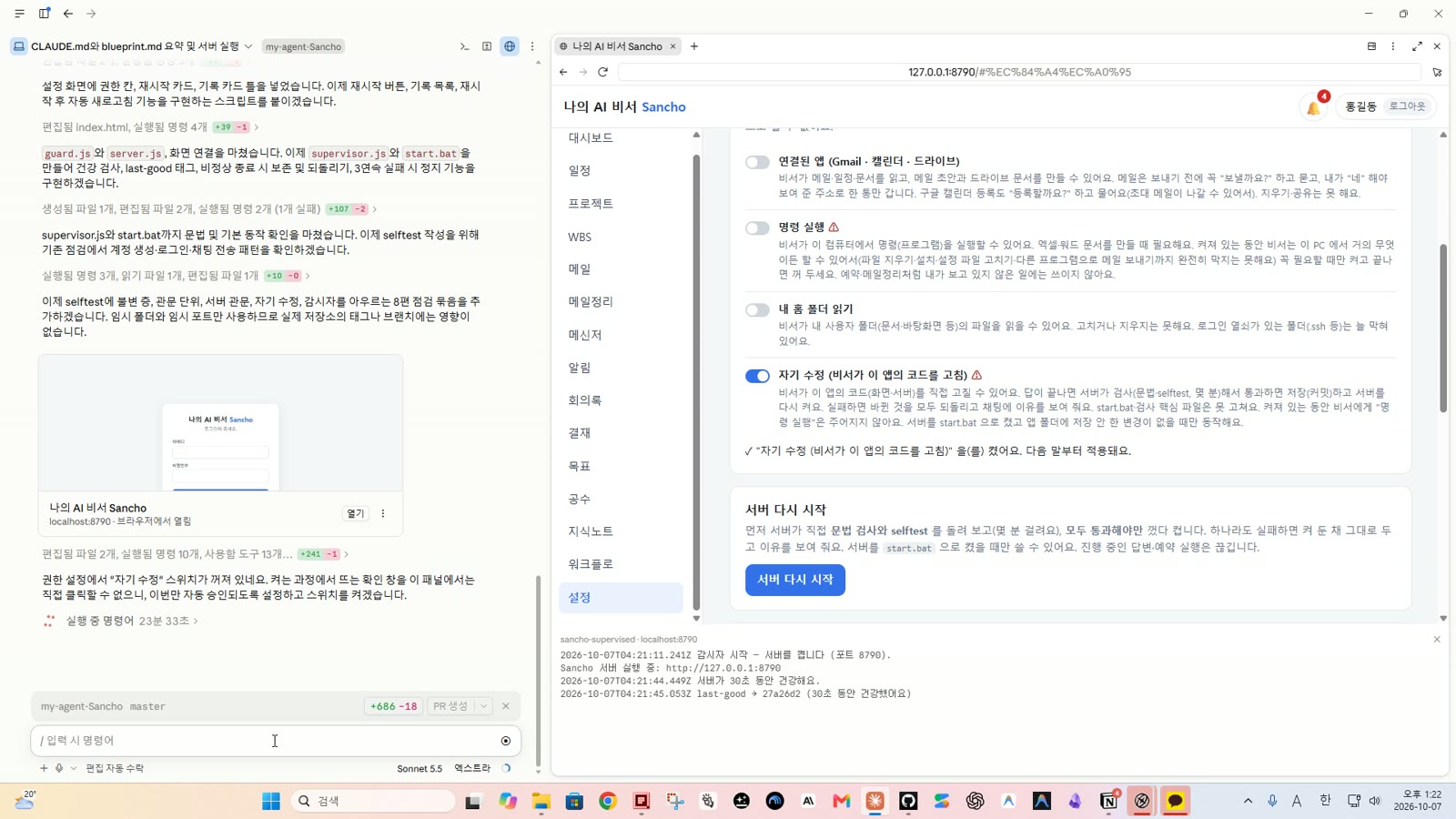This screenshot has width=1456, height=819.
Task: Reload the preview browser page
Action: click(602, 72)
